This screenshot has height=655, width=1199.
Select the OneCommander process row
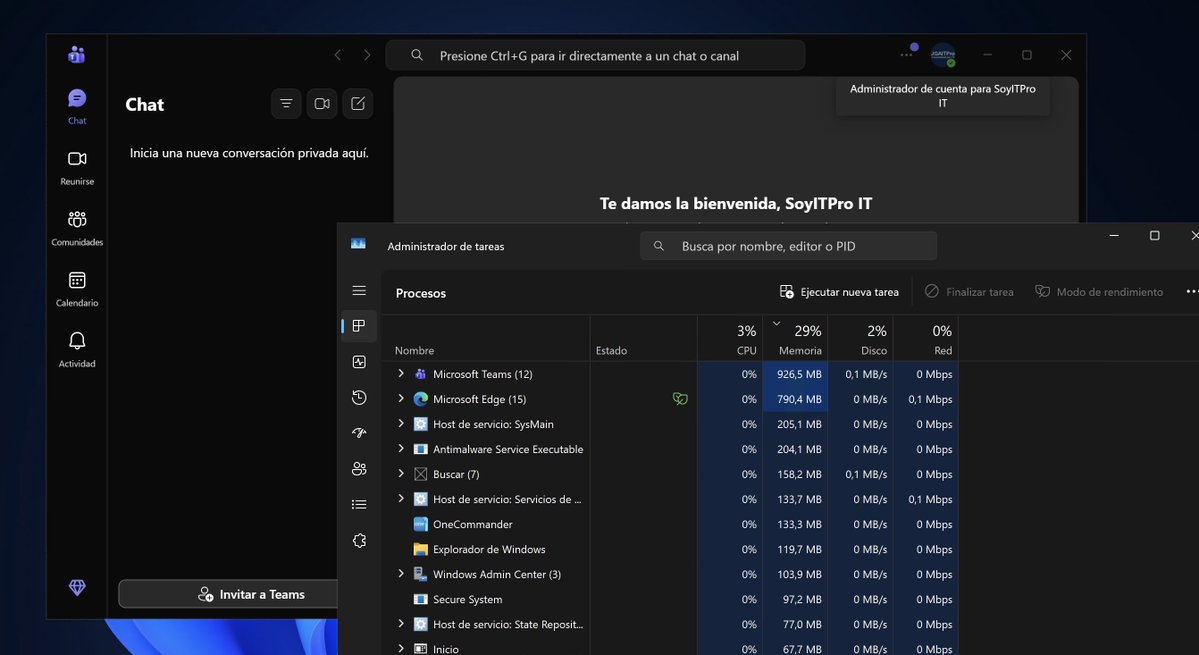tap(669, 524)
